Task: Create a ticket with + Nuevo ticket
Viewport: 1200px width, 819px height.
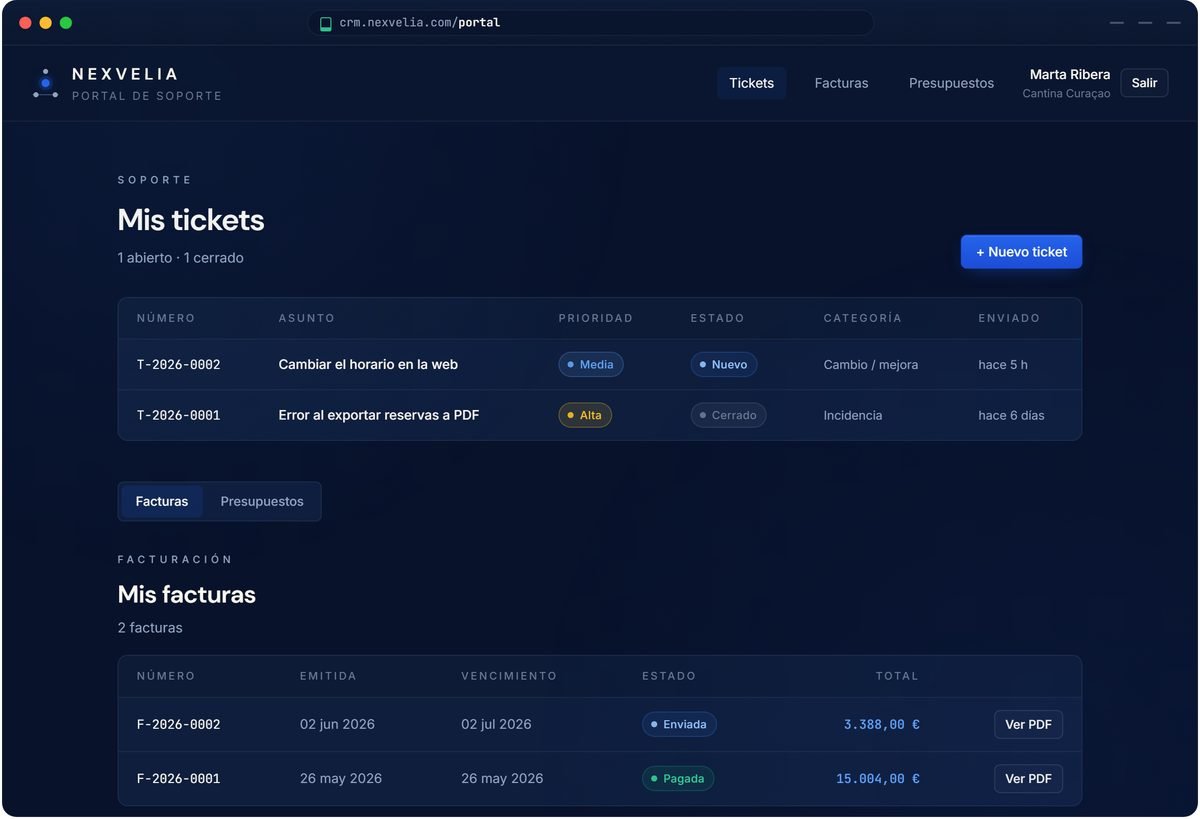Action: pos(1021,252)
